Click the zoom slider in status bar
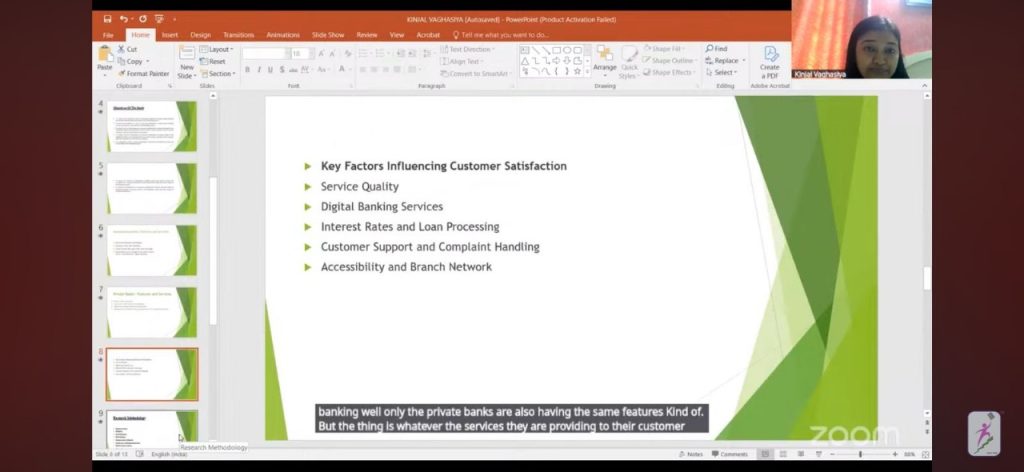Image resolution: width=1024 pixels, height=472 pixels. (x=860, y=454)
